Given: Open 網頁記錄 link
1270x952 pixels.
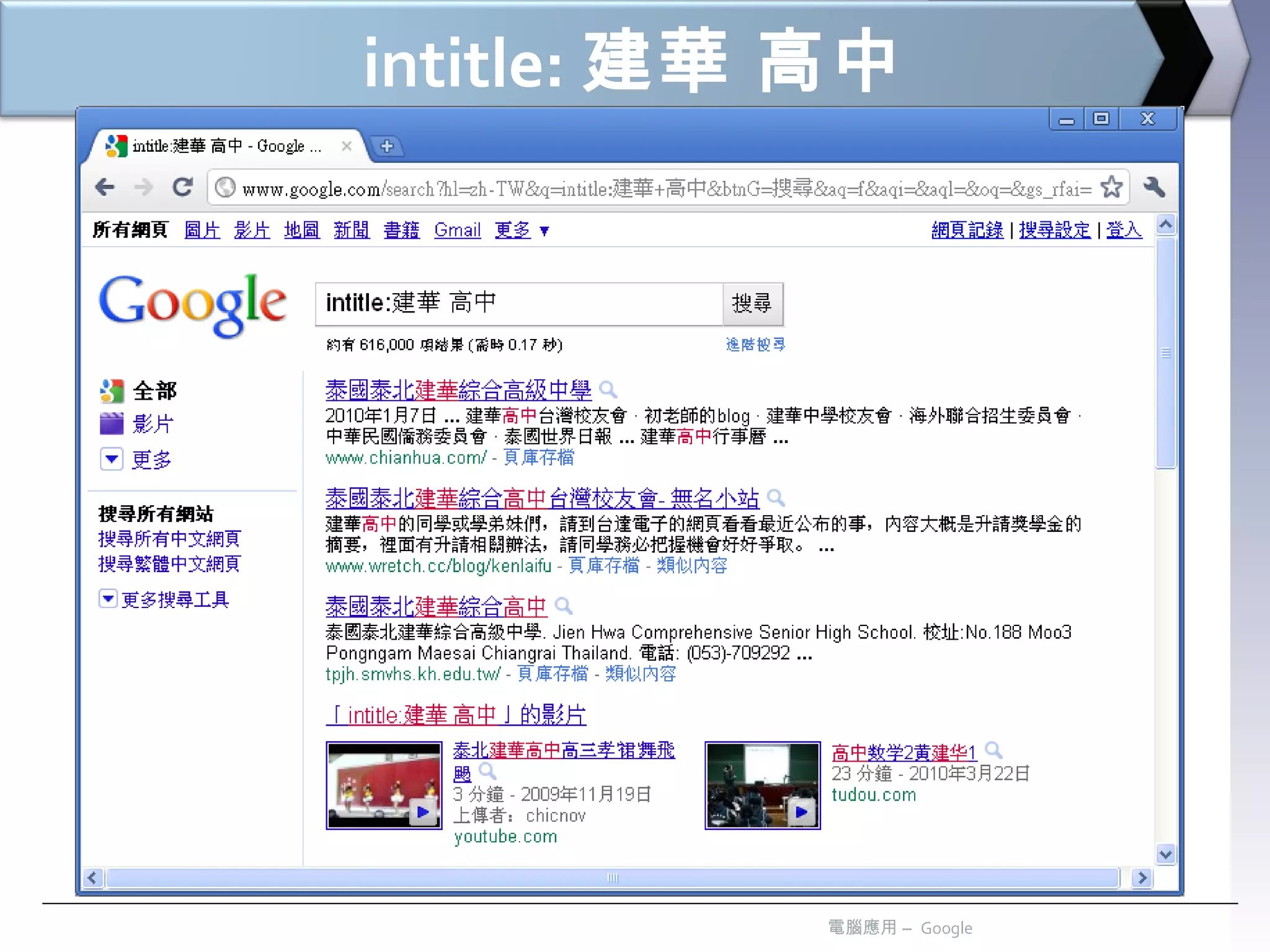Looking at the screenshot, I should [967, 231].
